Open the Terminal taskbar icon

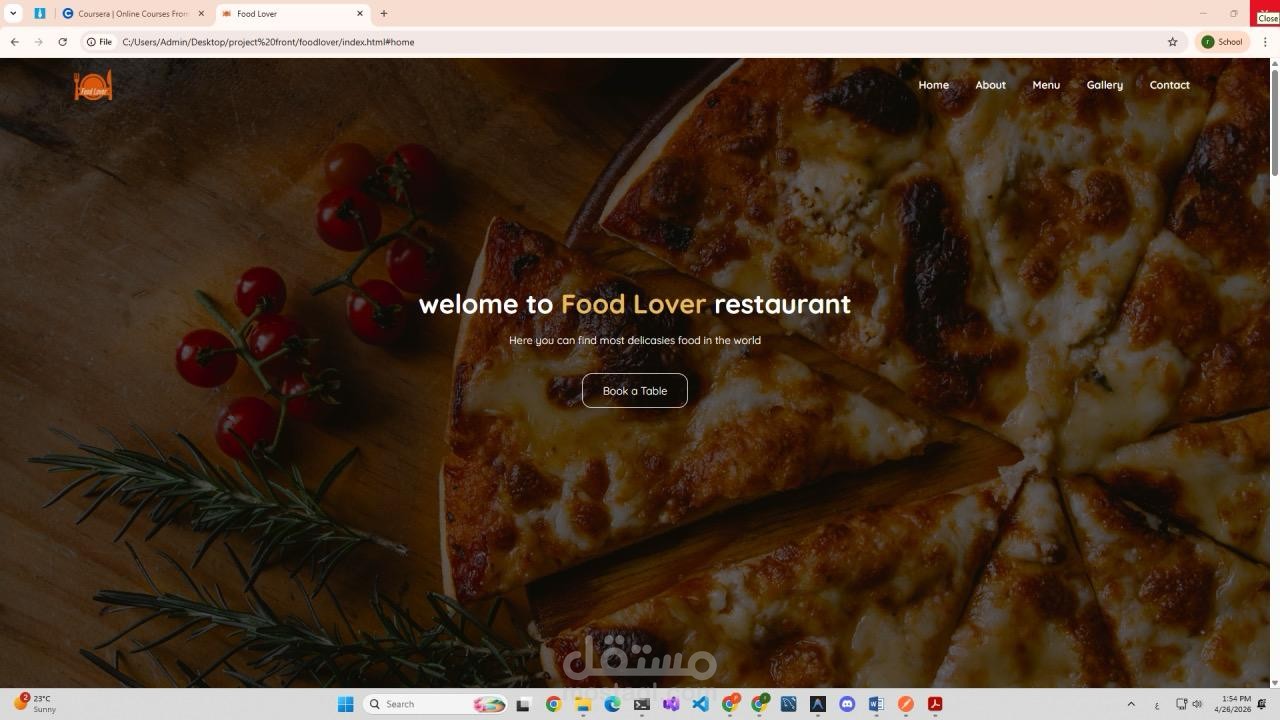[642, 704]
